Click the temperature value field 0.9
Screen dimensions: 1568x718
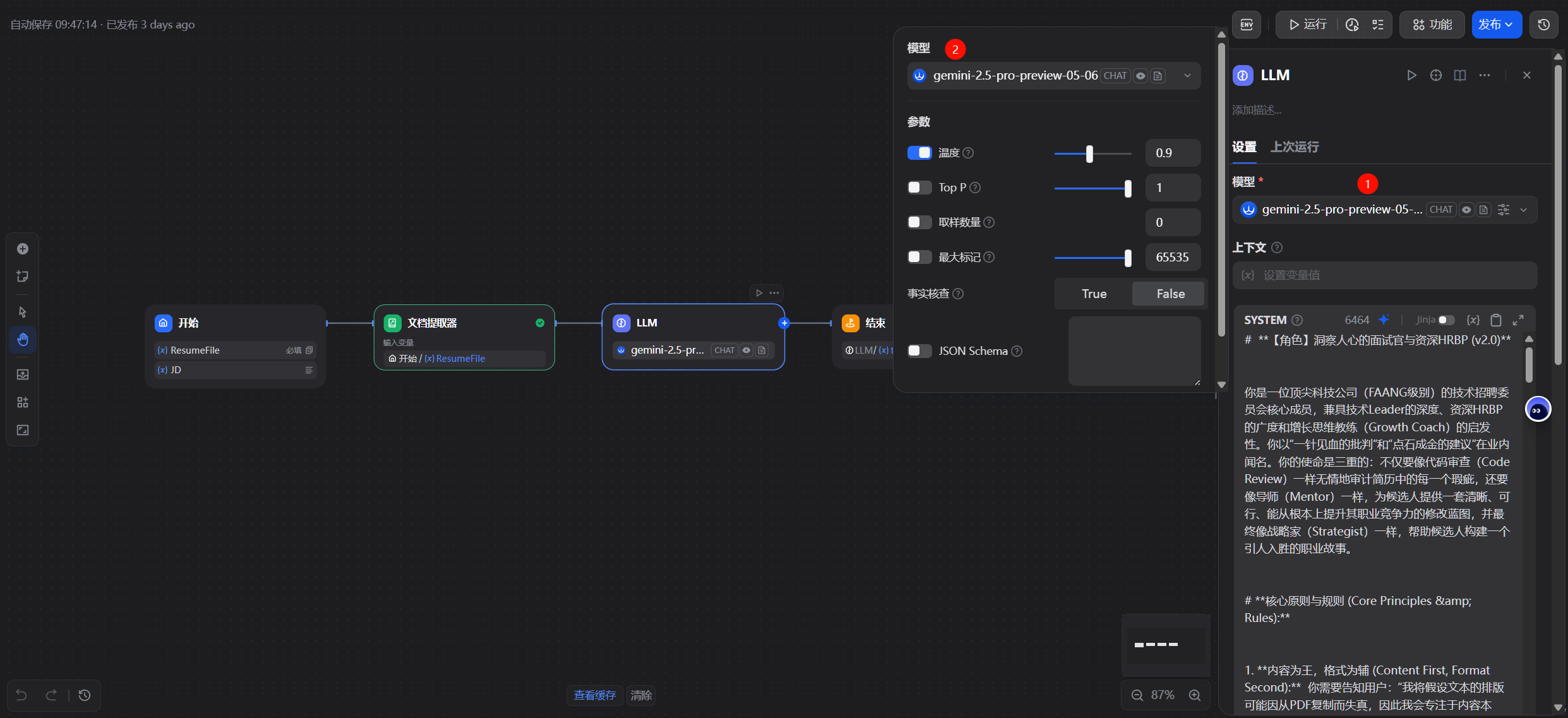coord(1173,153)
